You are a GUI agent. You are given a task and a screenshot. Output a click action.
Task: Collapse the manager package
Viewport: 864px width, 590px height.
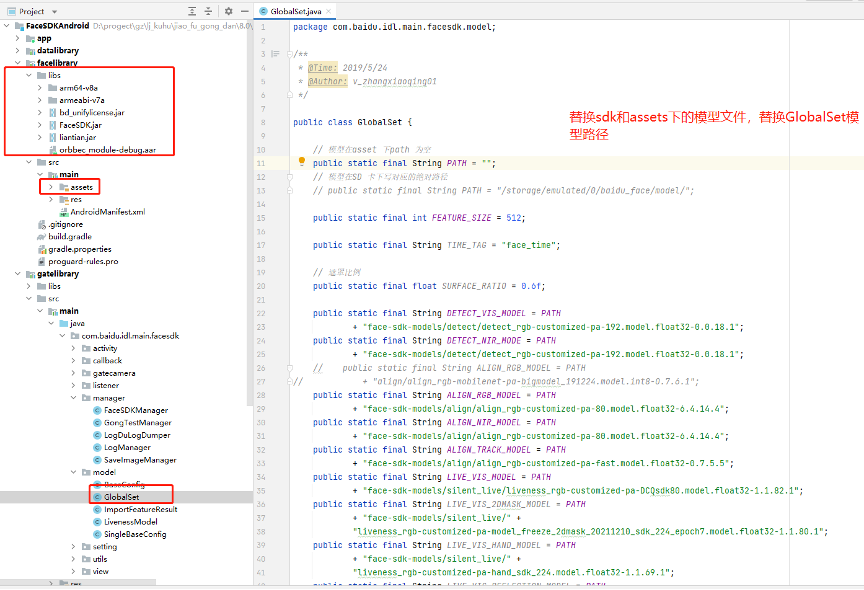coord(73,398)
